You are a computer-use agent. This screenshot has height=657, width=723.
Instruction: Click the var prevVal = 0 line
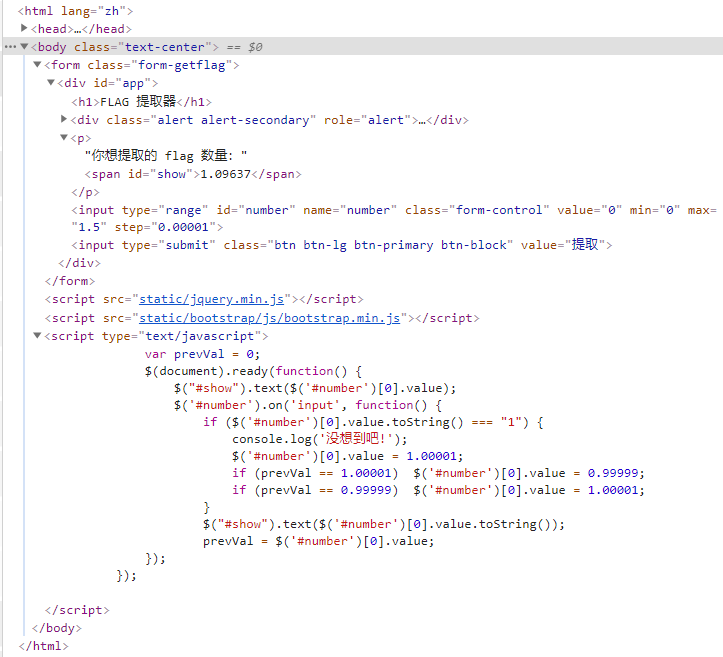[x=202, y=354]
